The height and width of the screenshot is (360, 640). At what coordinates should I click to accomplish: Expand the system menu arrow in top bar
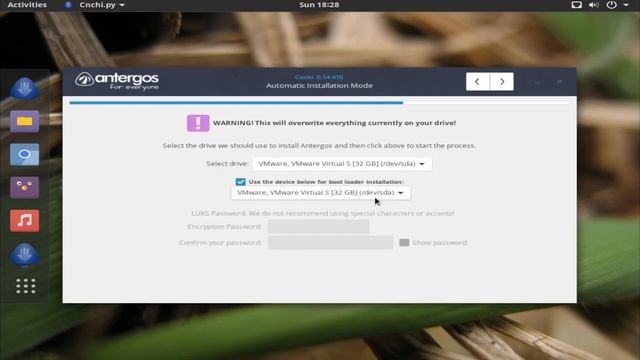626,5
